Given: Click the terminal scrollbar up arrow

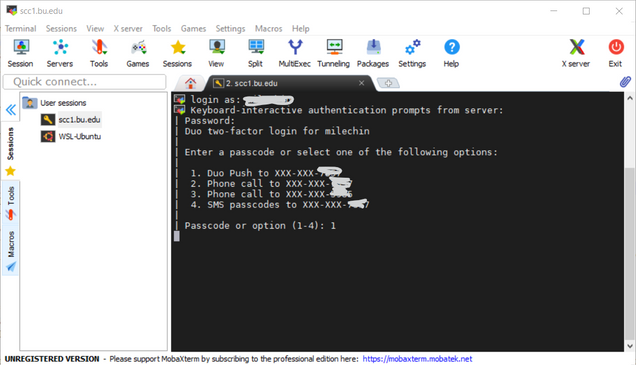Looking at the screenshot, I should pyautogui.click(x=630, y=98).
